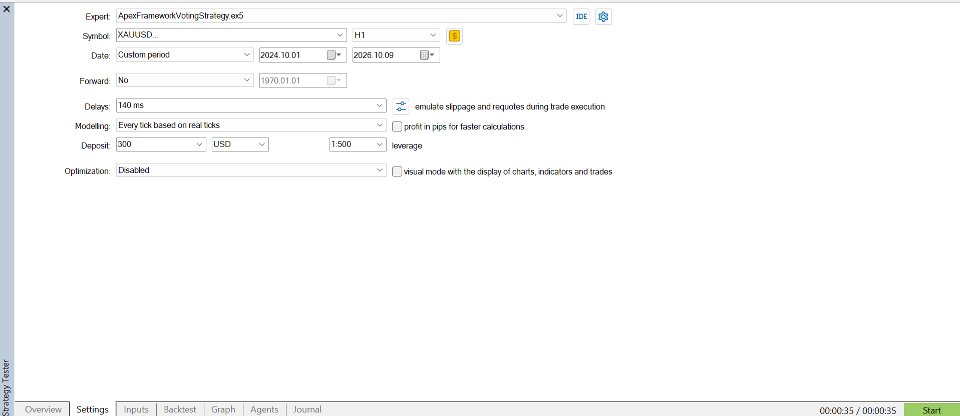Image resolution: width=960 pixels, height=416 pixels.
Task: Expand the Optimization dropdown
Action: point(251,170)
